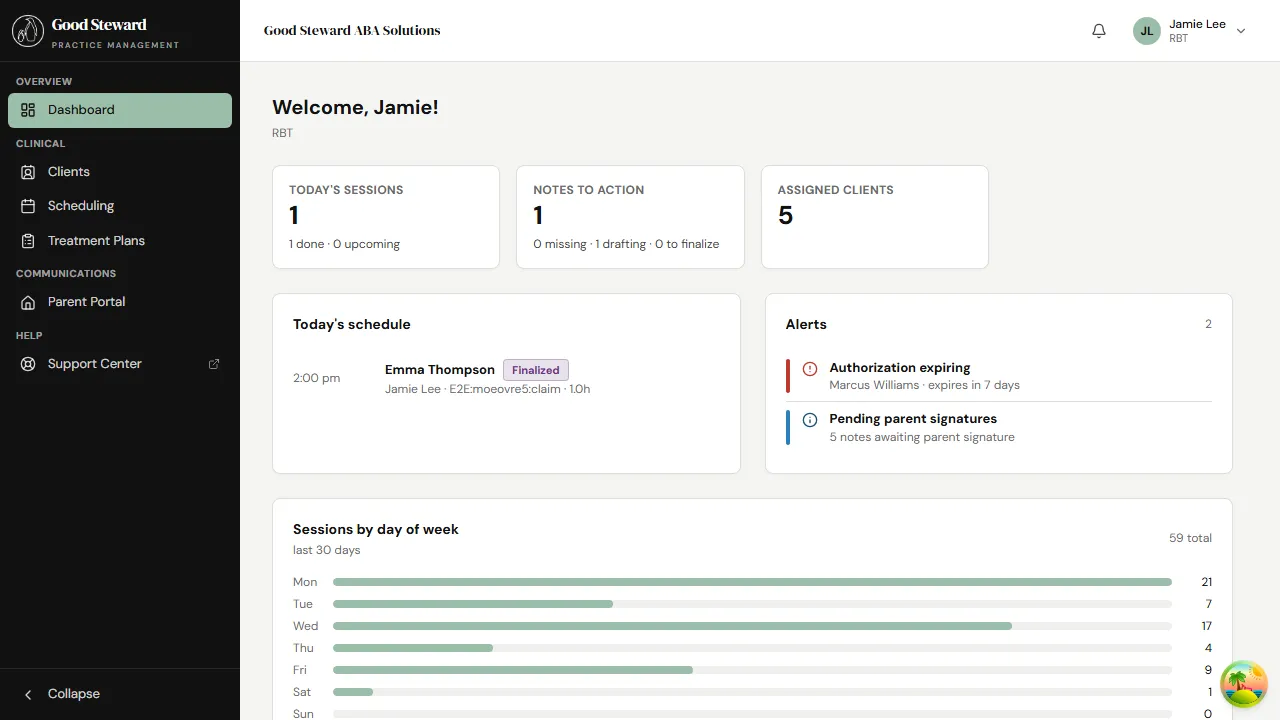Open Support Center from the Help section

point(94,363)
